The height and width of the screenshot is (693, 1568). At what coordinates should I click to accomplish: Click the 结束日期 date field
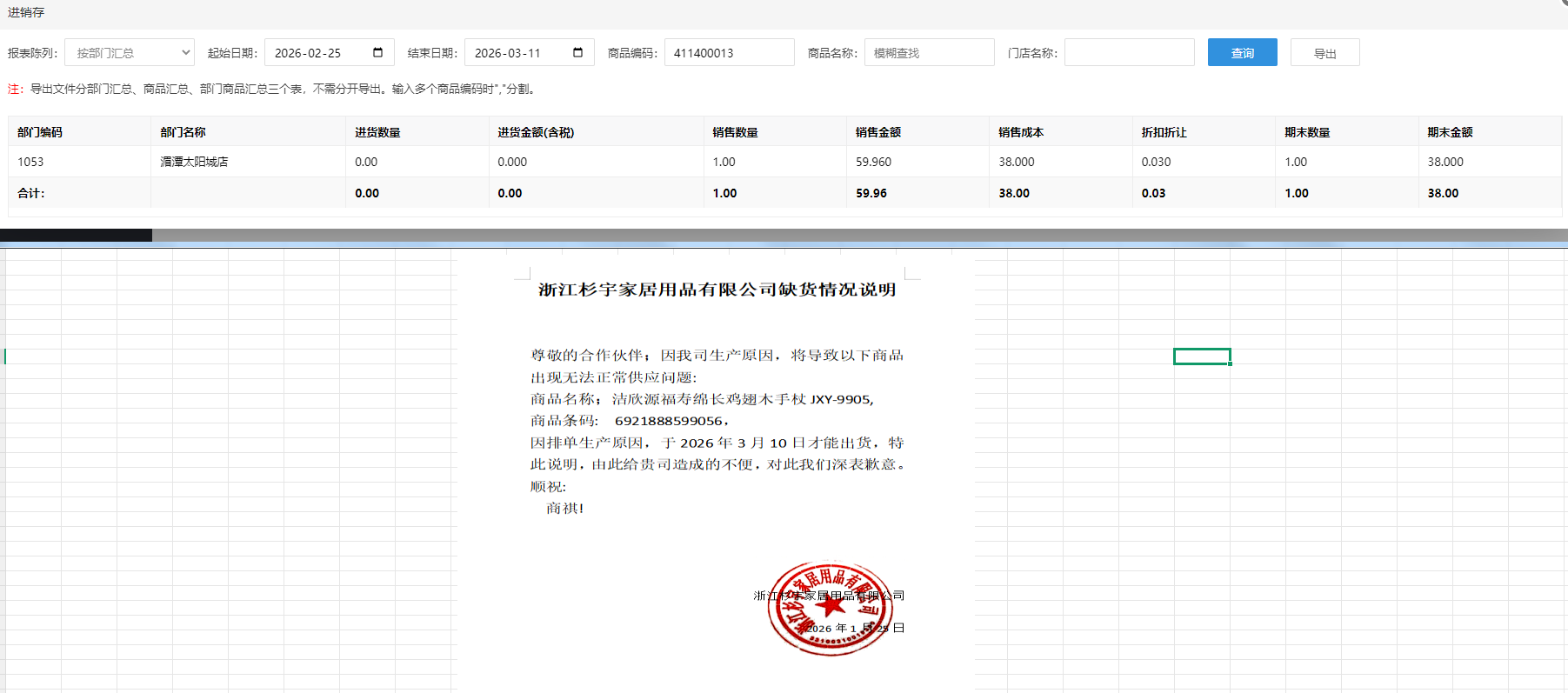tap(519, 53)
